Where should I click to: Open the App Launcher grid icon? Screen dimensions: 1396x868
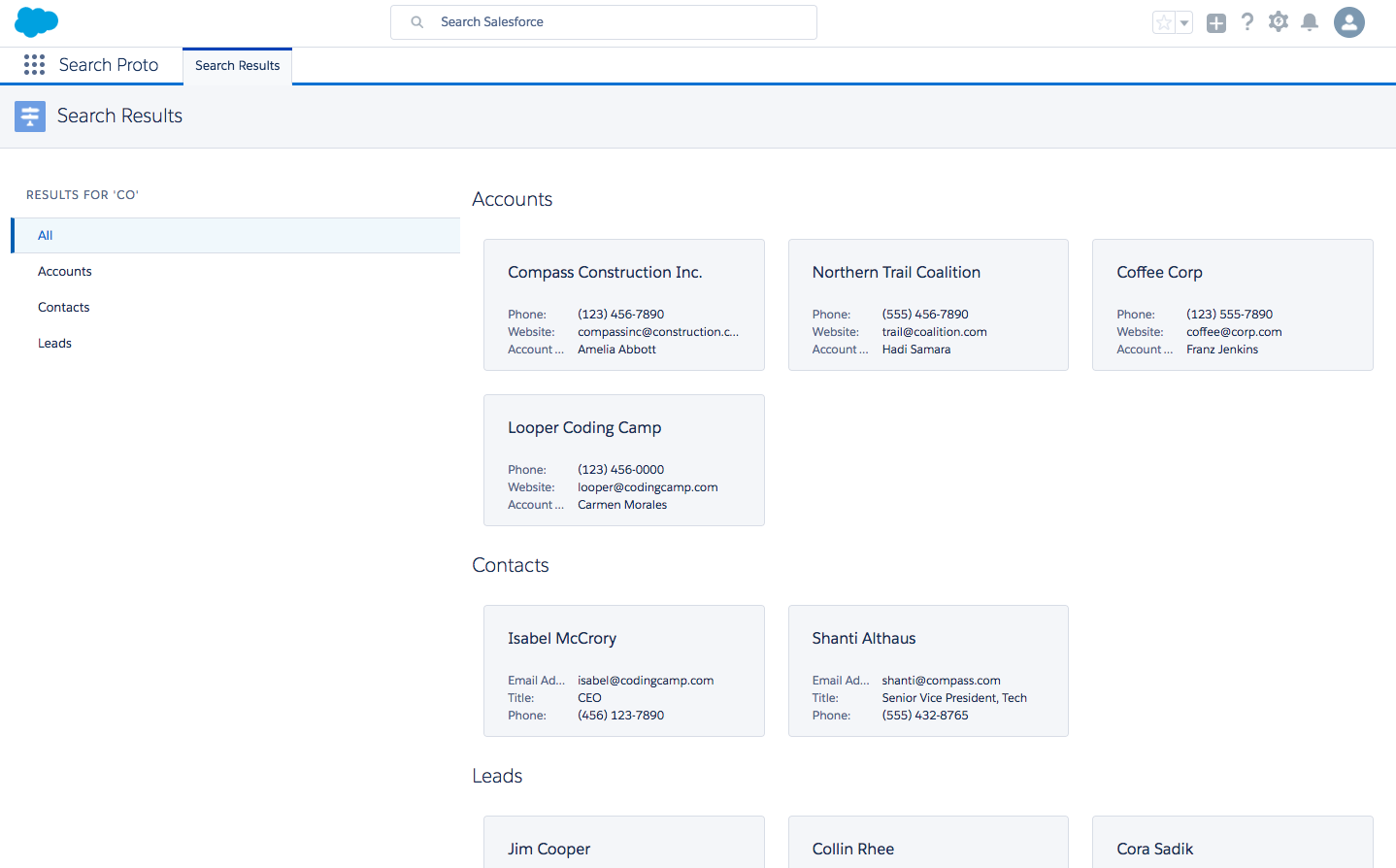pos(34,65)
